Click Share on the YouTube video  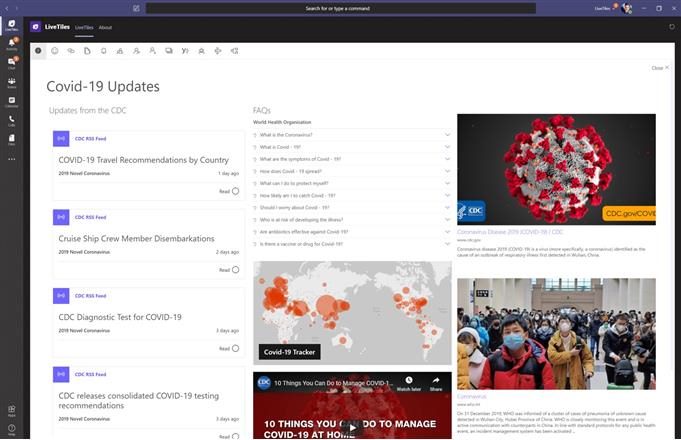coord(436,383)
